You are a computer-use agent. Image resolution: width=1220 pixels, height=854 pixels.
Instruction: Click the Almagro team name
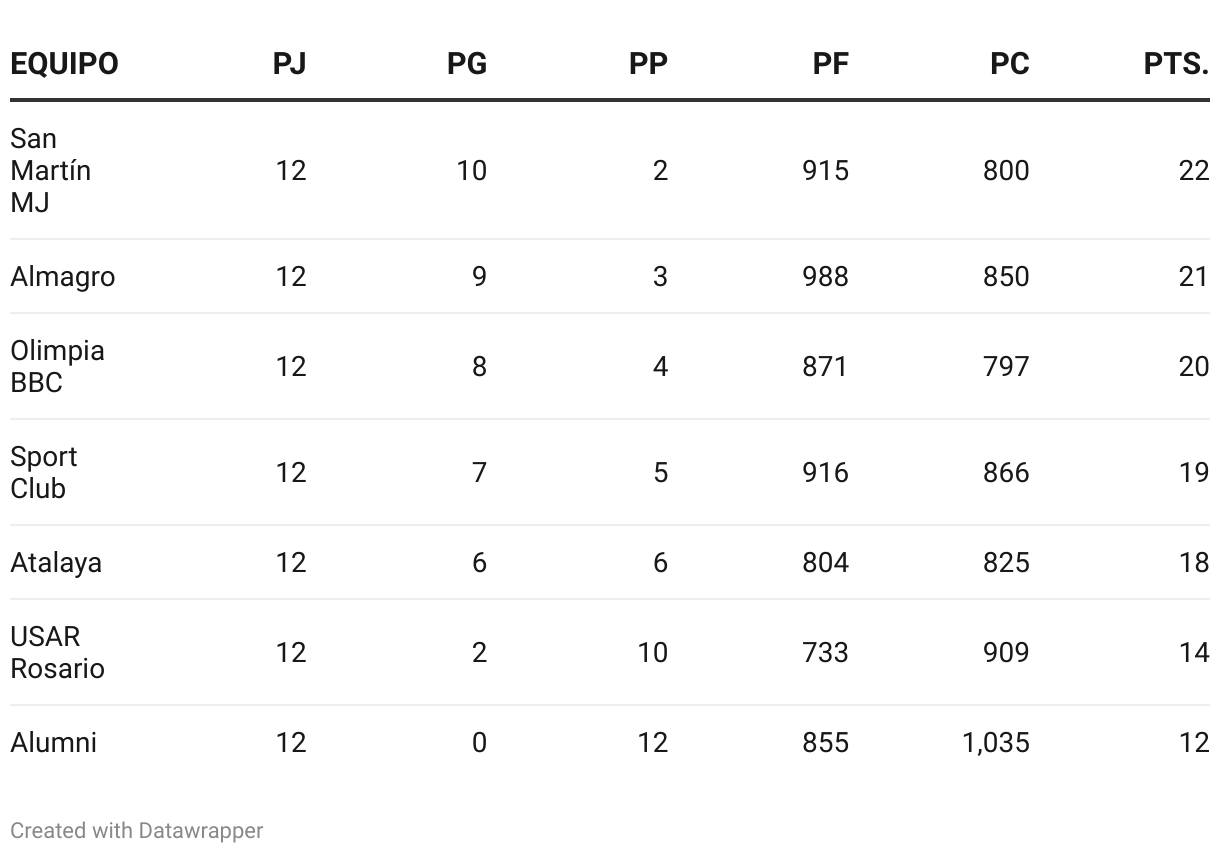pos(63,277)
